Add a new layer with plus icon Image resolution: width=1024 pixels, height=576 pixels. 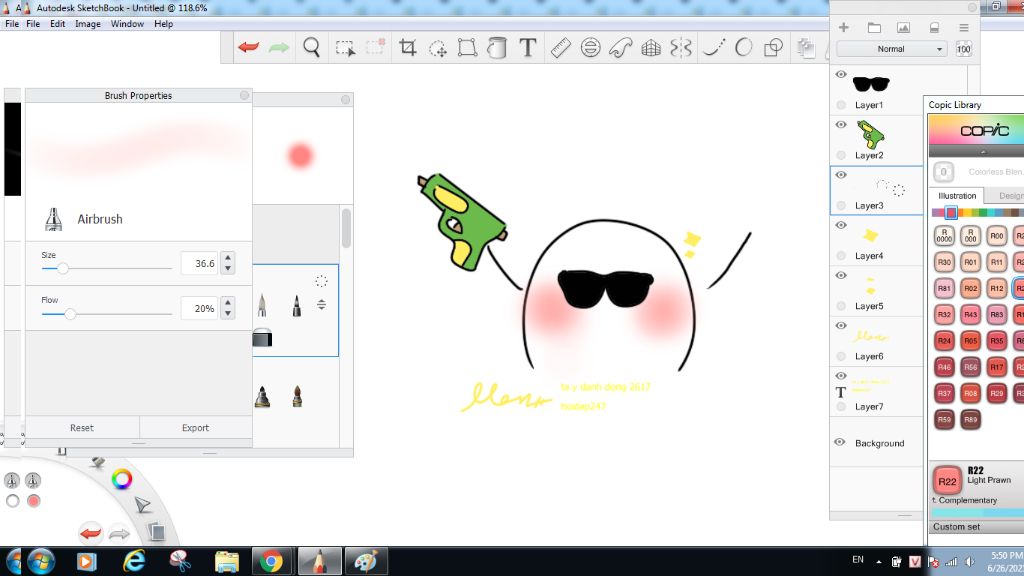click(x=844, y=27)
